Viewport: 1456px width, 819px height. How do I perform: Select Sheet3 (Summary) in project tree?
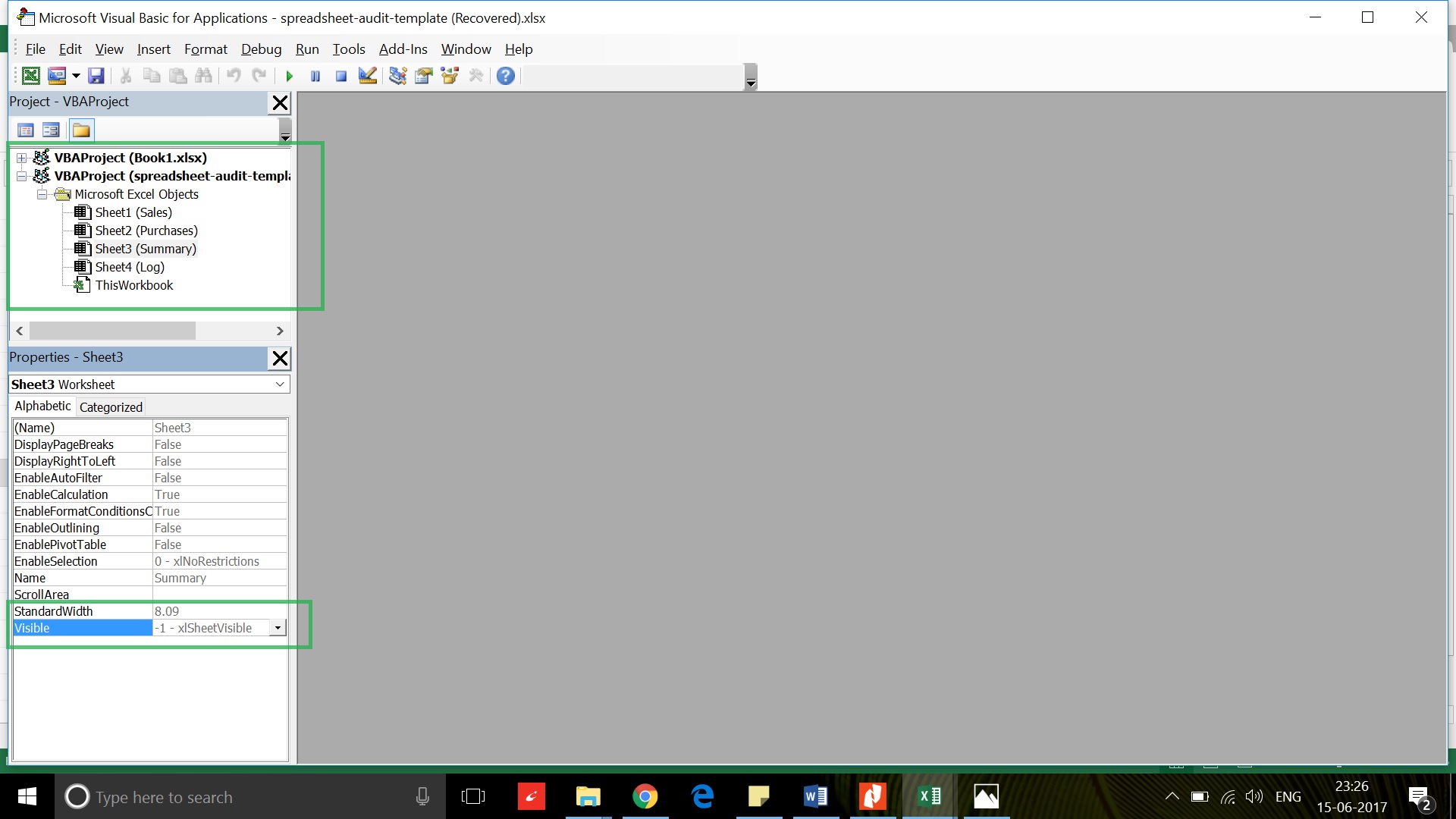click(146, 249)
